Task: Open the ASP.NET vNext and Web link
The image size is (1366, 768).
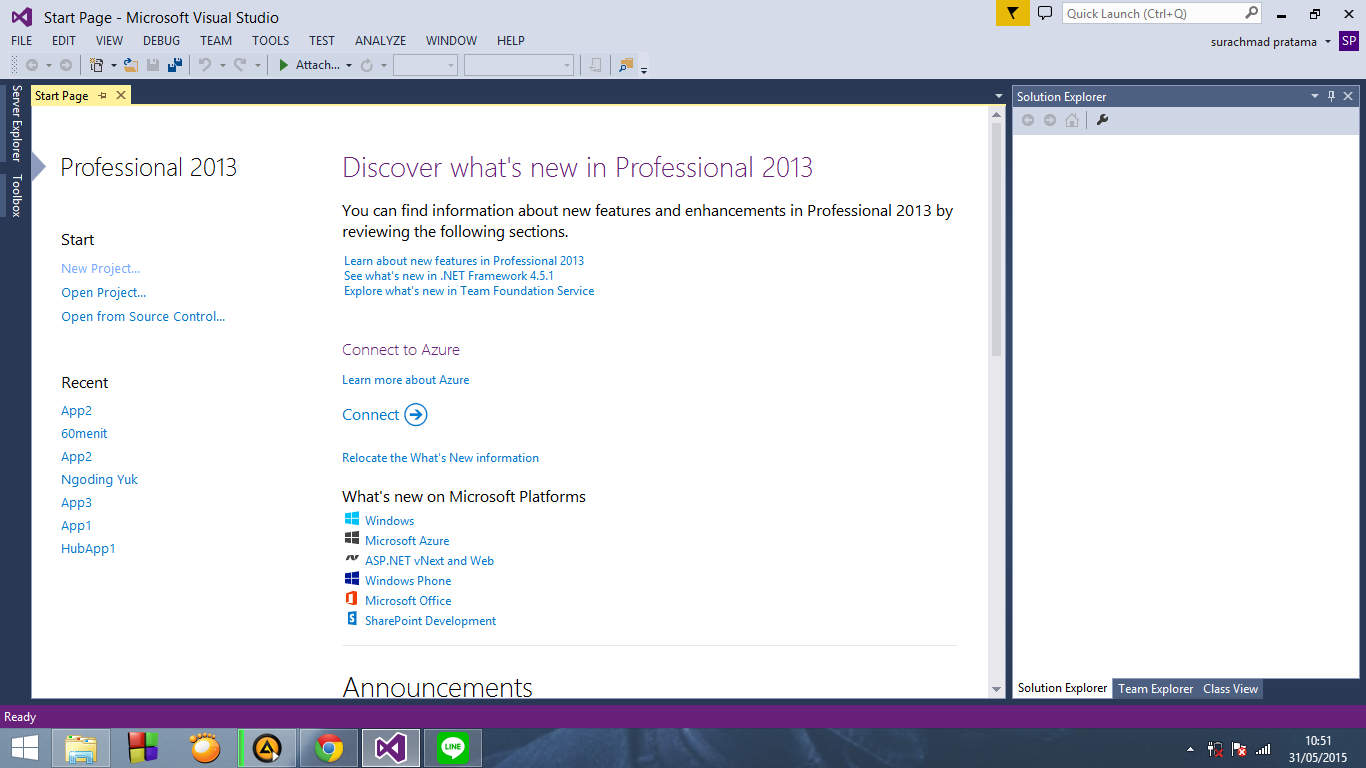Action: [429, 561]
